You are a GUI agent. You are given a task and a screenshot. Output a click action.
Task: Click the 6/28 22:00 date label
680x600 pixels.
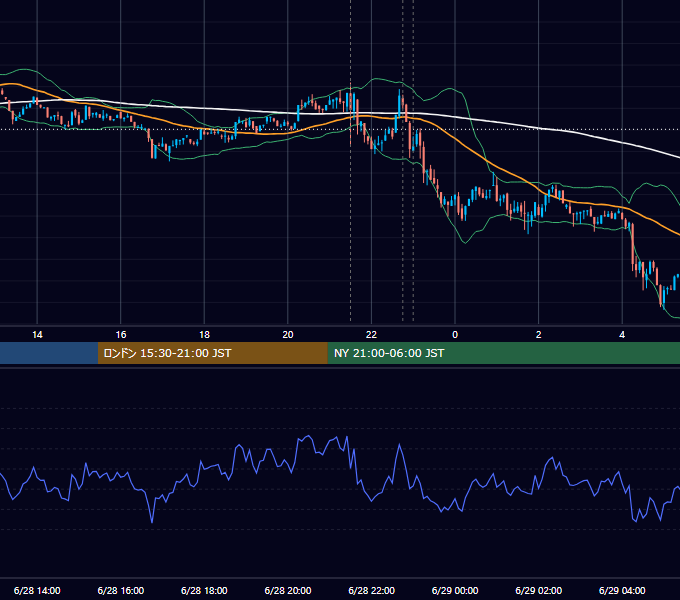click(x=372, y=590)
